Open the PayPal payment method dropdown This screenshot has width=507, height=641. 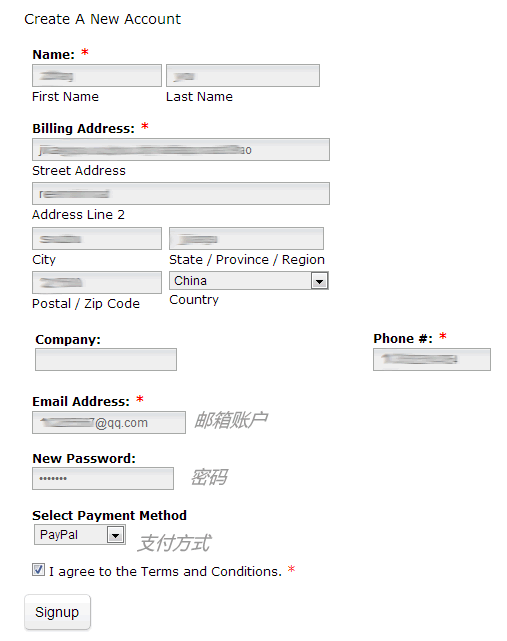pos(80,535)
